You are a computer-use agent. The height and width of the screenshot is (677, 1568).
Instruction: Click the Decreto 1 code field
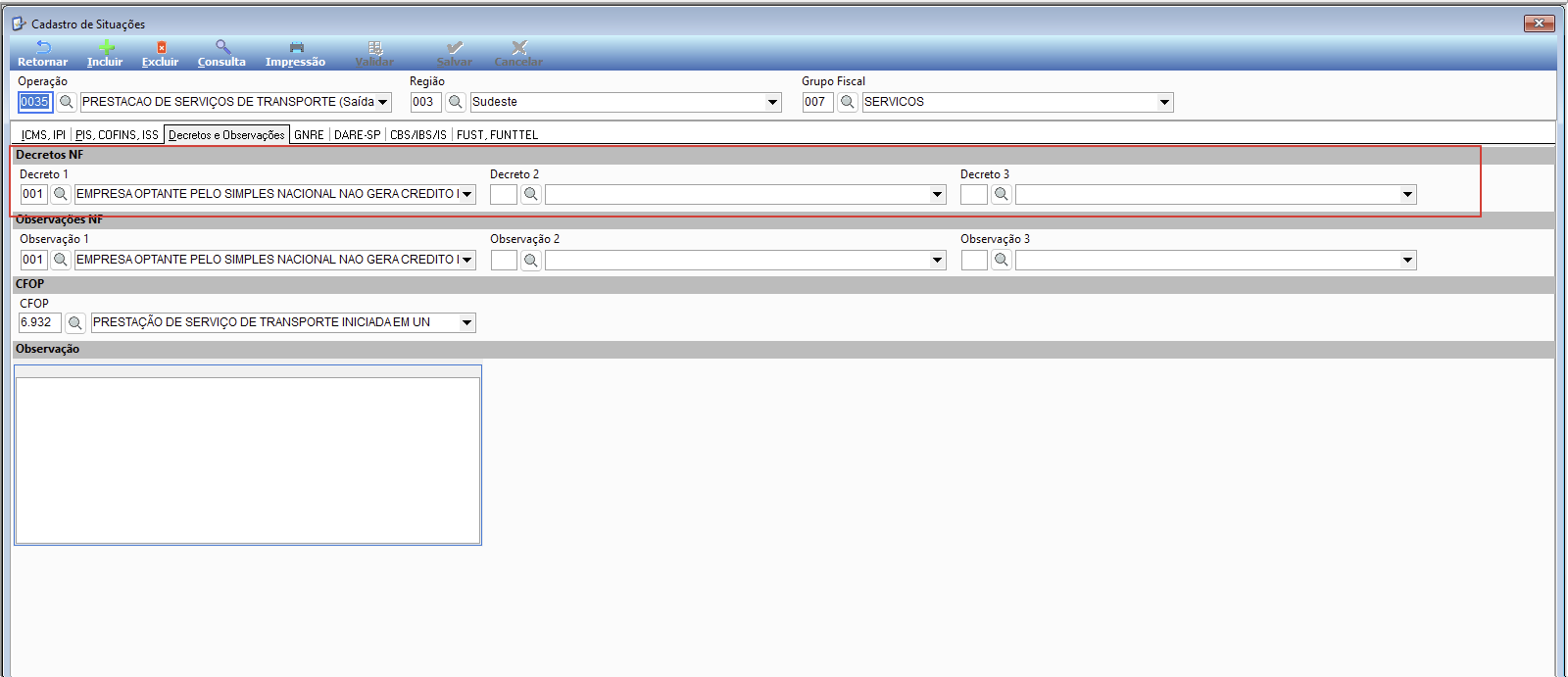coord(33,194)
